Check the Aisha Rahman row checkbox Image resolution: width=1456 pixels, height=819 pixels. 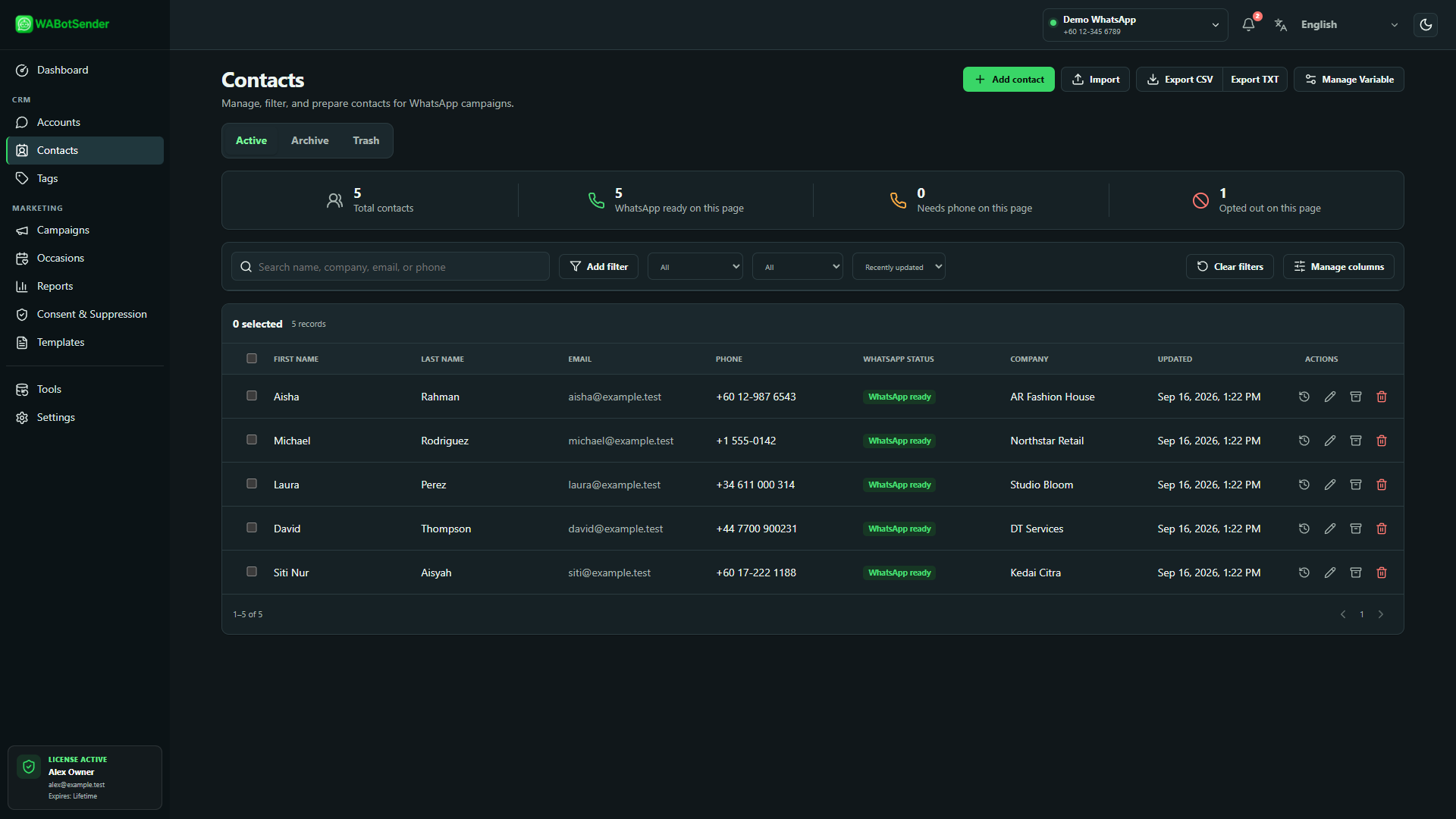pos(252,396)
